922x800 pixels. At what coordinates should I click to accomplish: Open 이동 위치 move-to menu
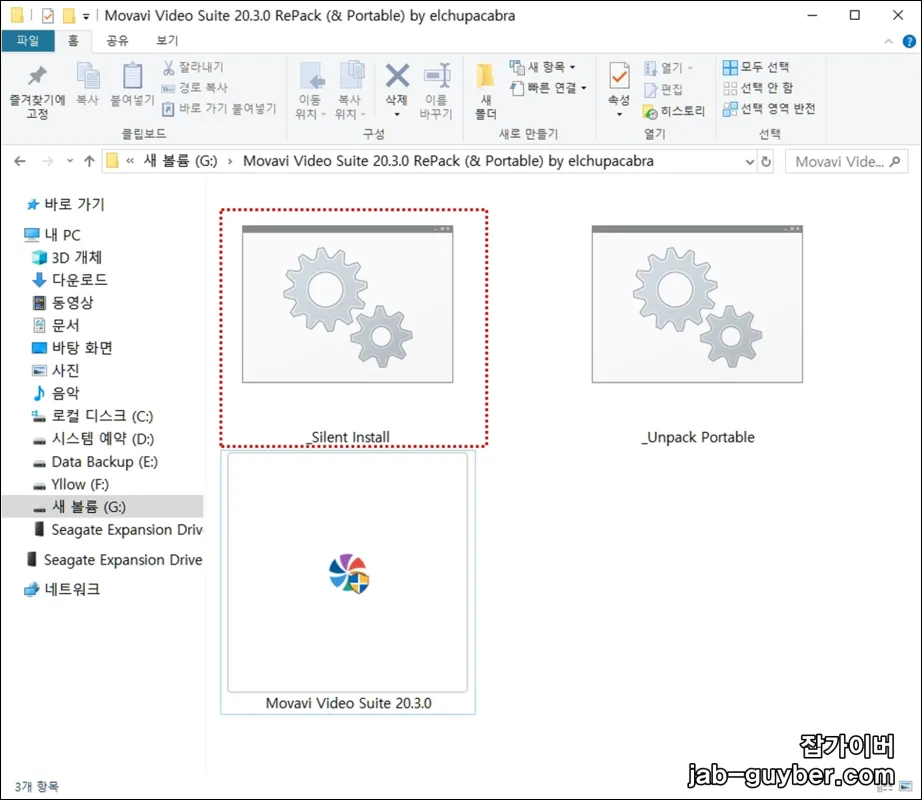(x=310, y=91)
